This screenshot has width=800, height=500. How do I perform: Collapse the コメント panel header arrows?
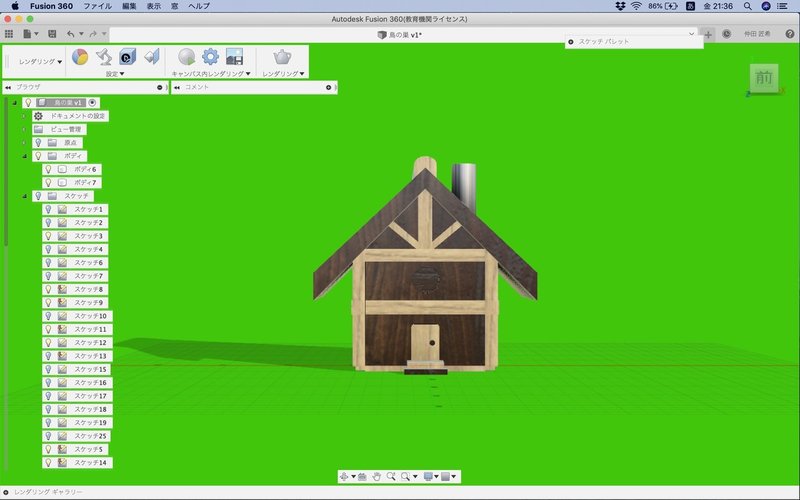pos(177,87)
